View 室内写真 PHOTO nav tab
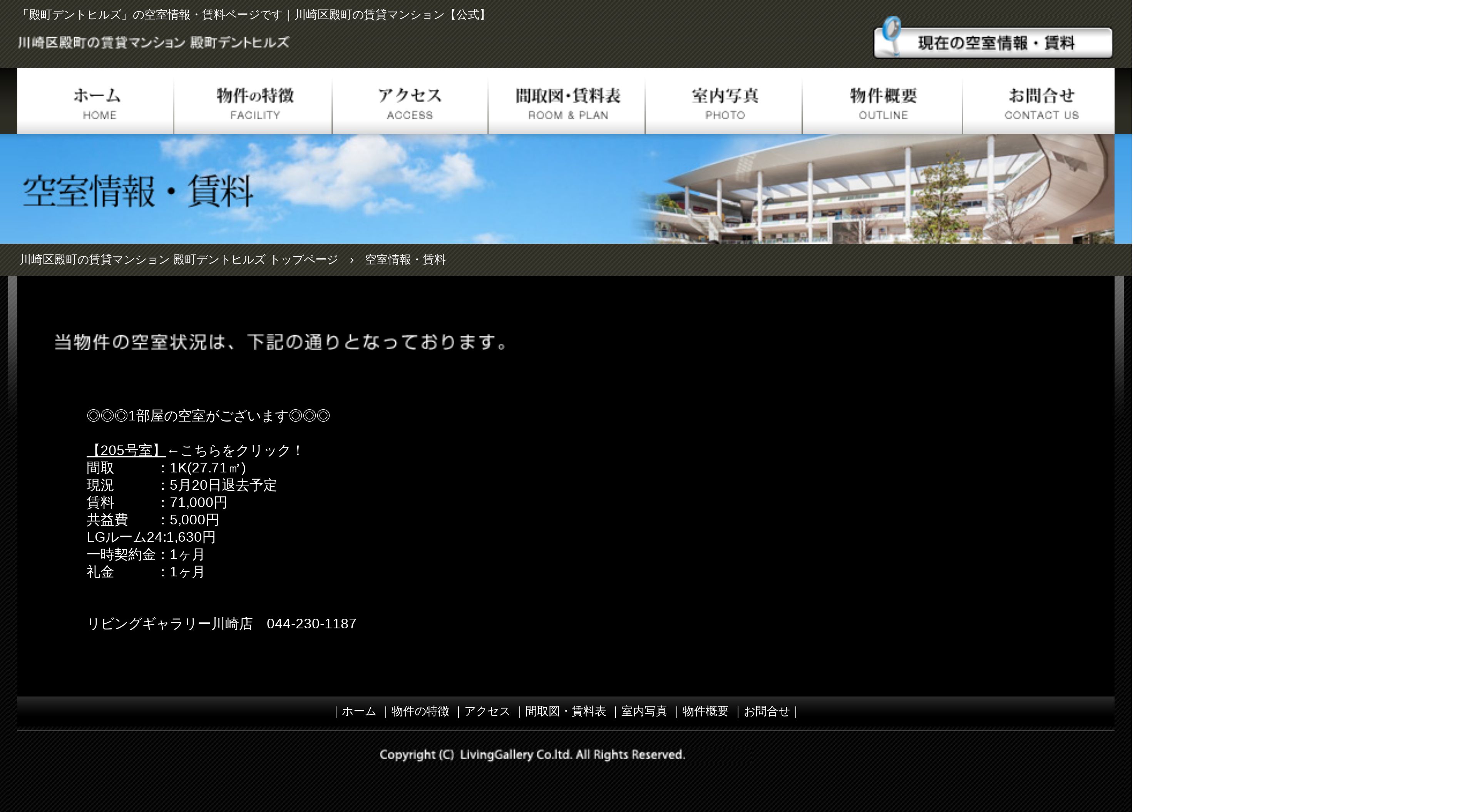 pyautogui.click(x=724, y=102)
